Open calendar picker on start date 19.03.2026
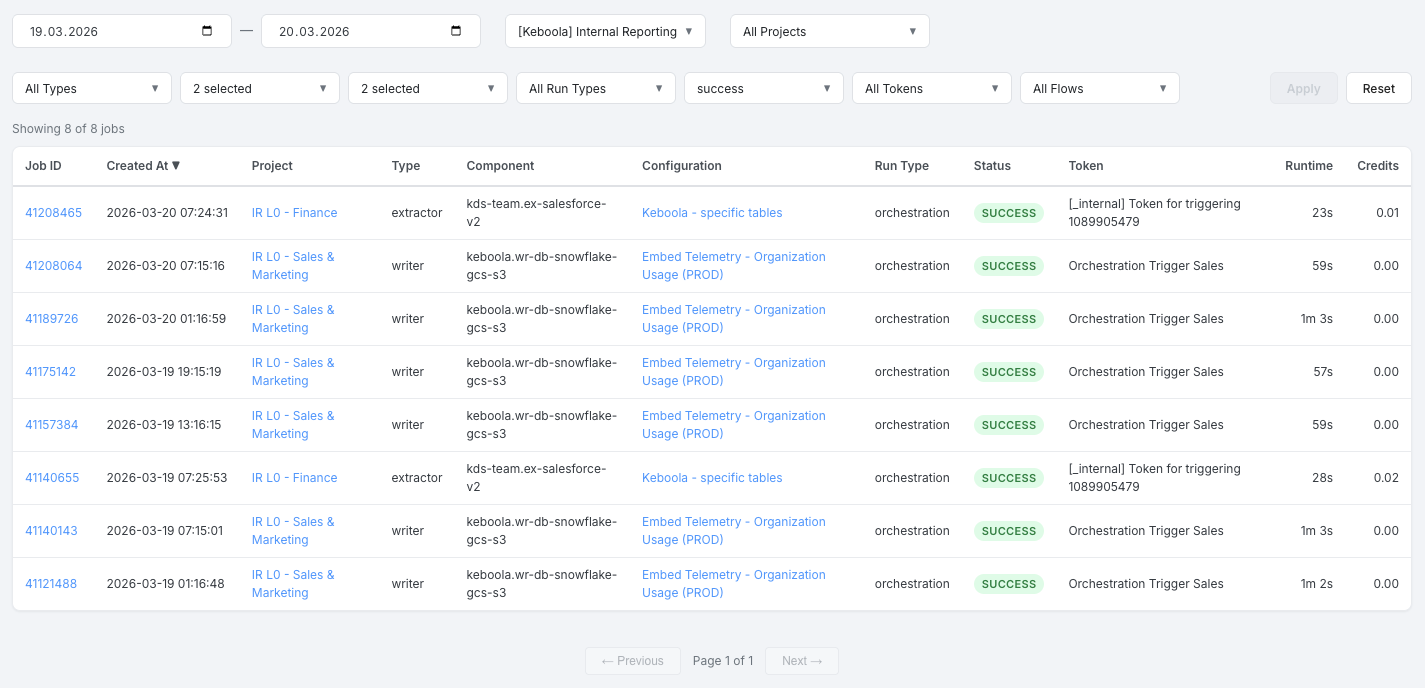Image resolution: width=1425 pixels, height=688 pixels. point(207,31)
